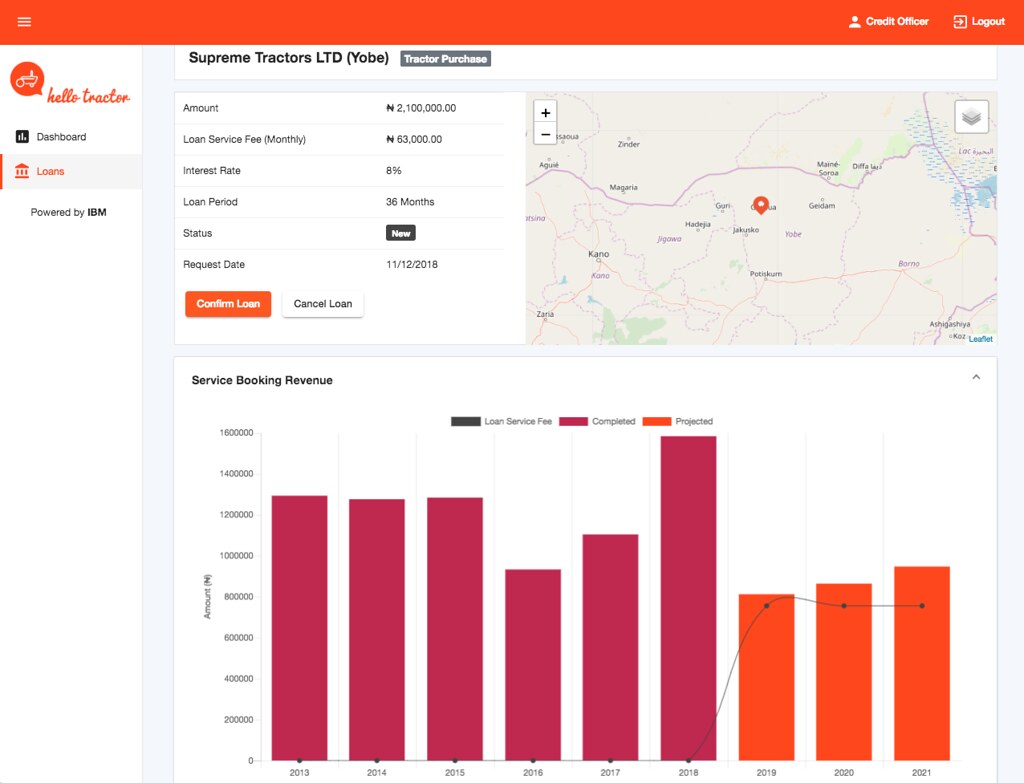The width and height of the screenshot is (1024, 783).
Task: Zoom out on the map
Action: [545, 135]
